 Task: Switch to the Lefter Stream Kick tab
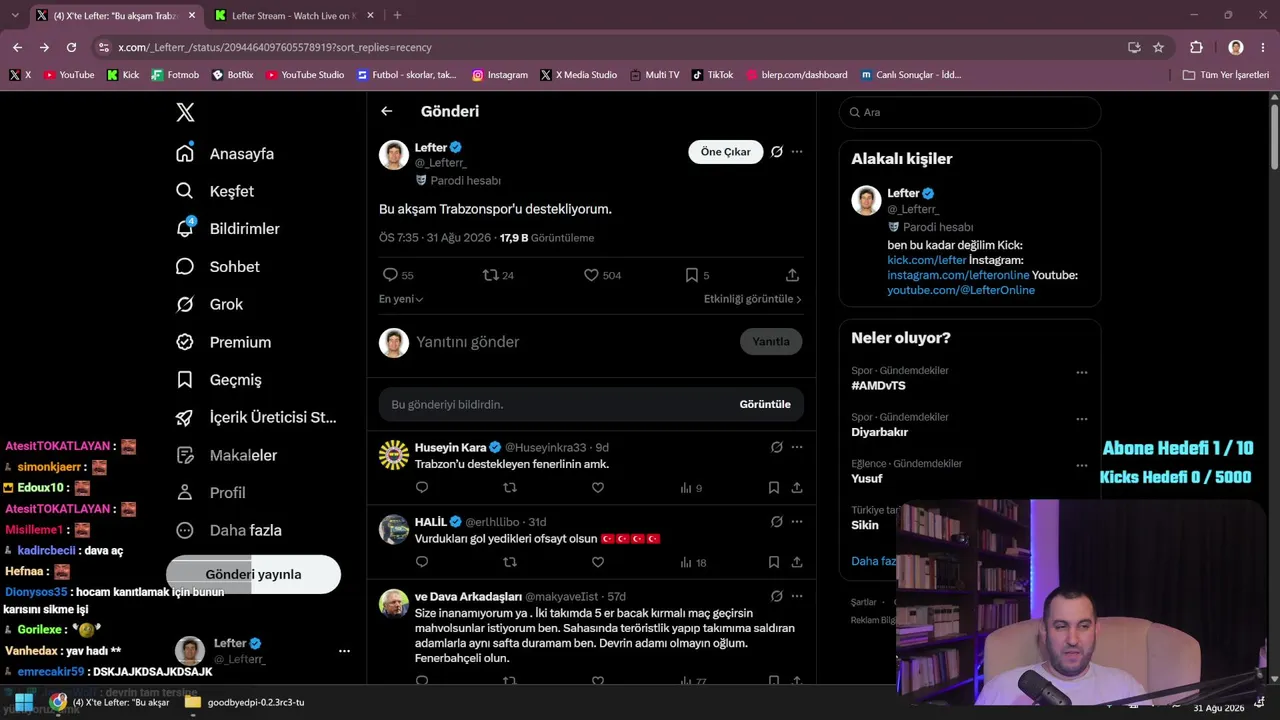(294, 15)
